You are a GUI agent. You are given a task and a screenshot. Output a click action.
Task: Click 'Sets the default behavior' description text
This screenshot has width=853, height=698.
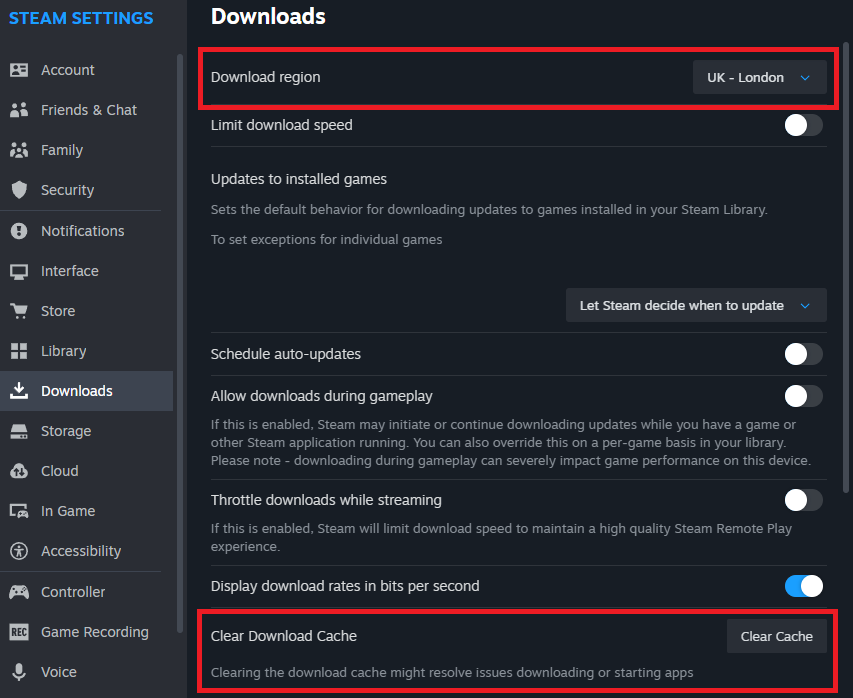click(x=489, y=209)
